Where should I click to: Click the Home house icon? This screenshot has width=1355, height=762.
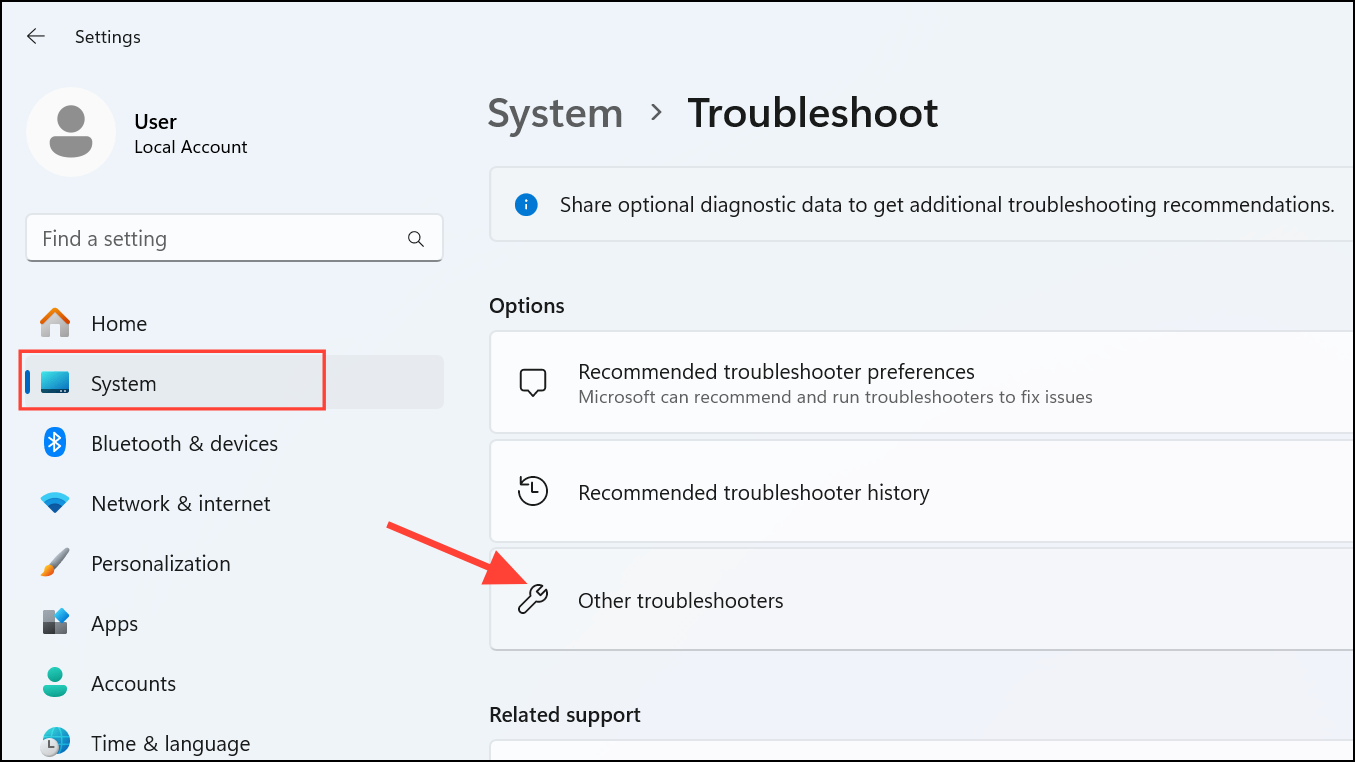coord(55,323)
